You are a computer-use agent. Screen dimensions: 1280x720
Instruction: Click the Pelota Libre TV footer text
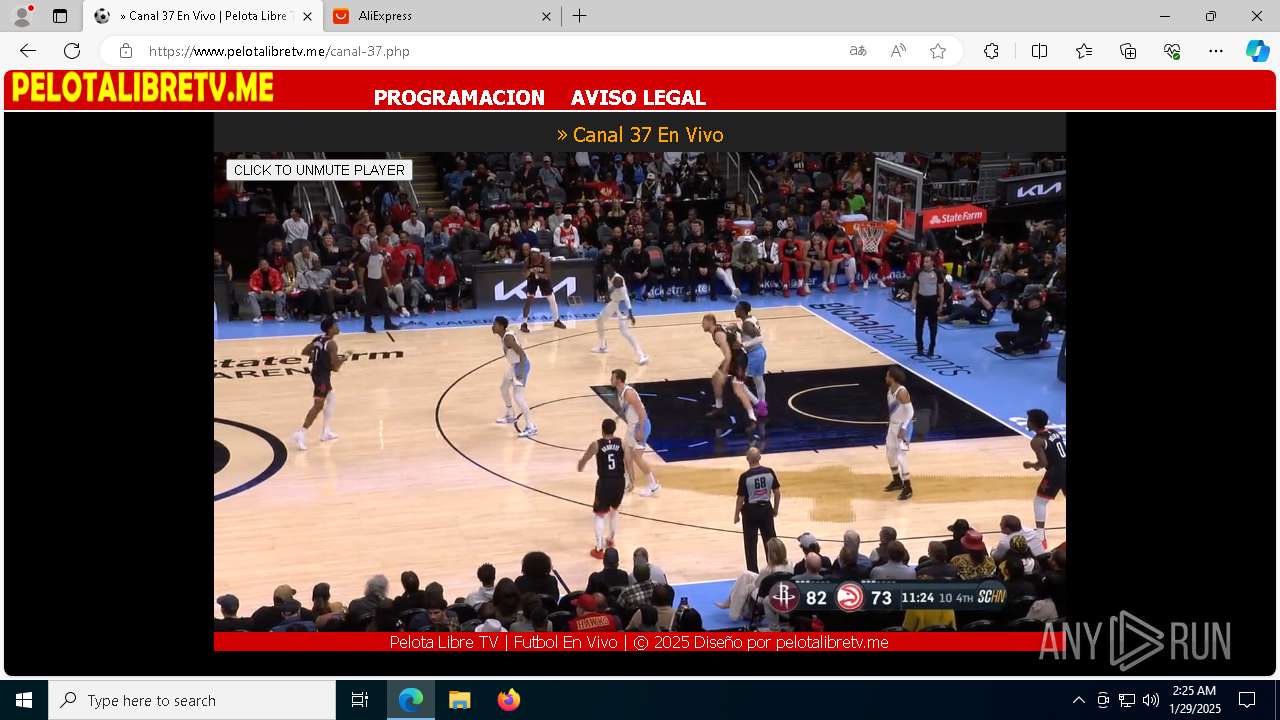[639, 642]
